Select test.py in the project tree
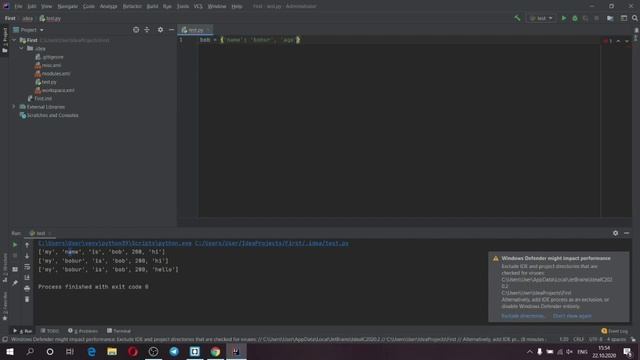Viewport: 640px width, 360px height. pyautogui.click(x=46, y=82)
